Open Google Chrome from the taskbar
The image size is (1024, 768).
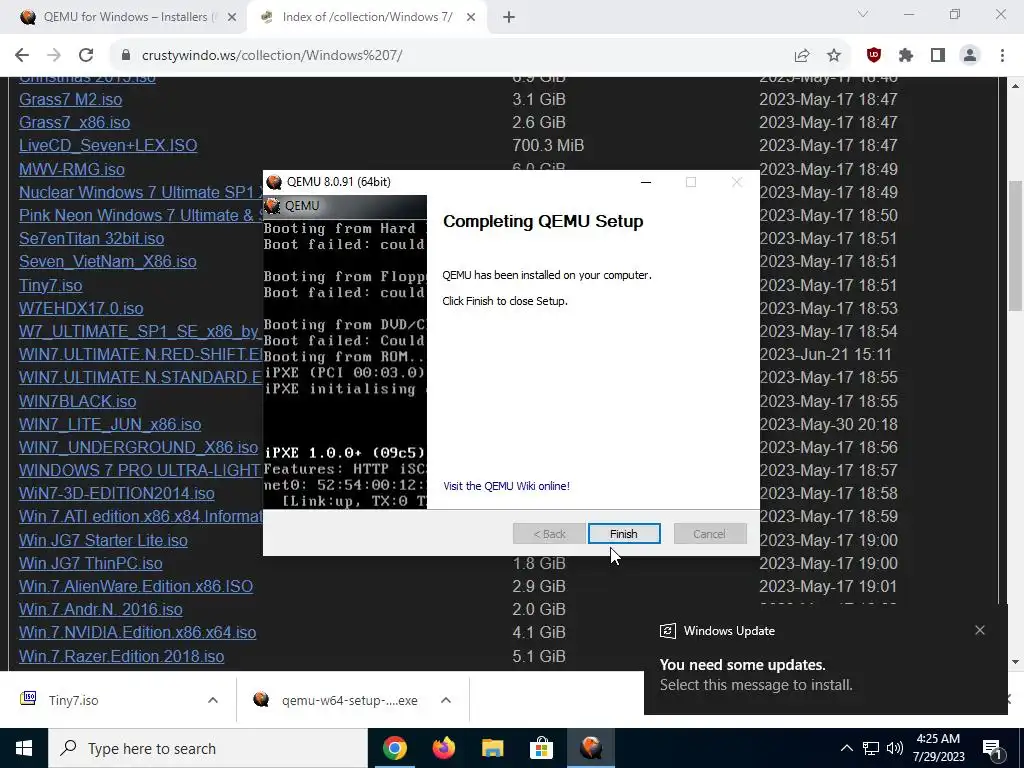(x=394, y=748)
